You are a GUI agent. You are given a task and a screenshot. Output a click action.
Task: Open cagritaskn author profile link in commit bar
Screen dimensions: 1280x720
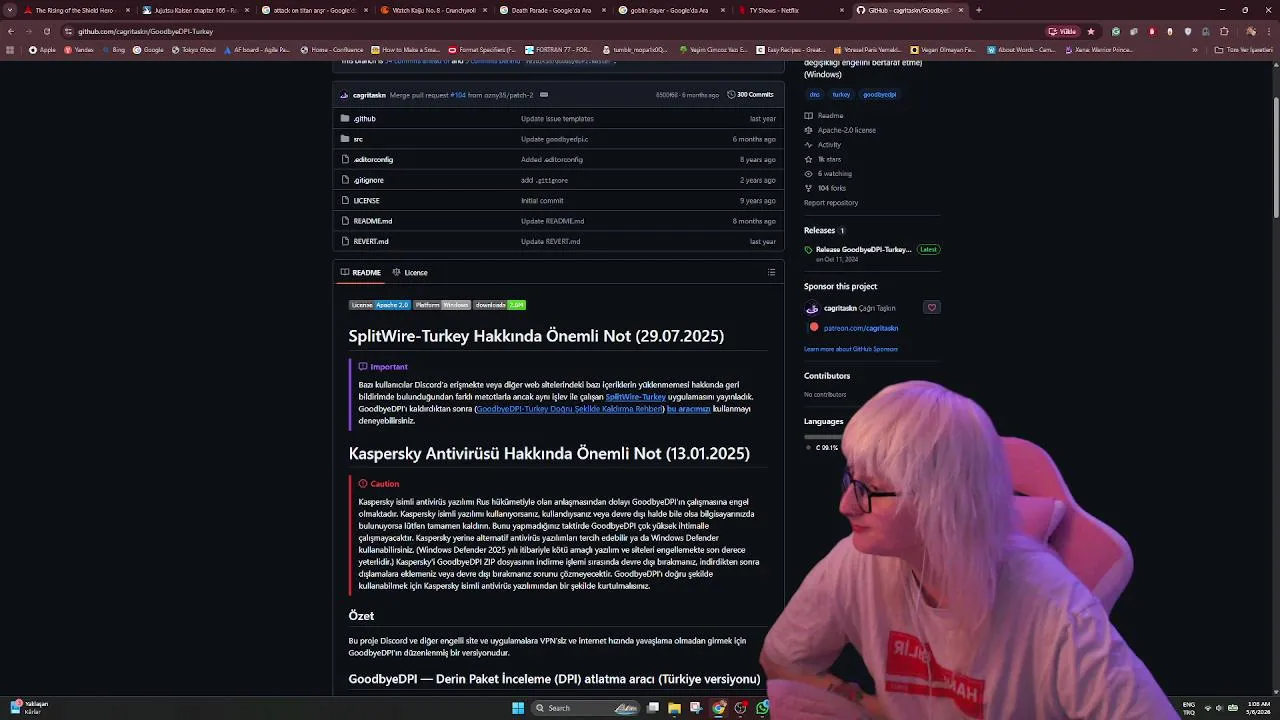[x=369, y=95]
